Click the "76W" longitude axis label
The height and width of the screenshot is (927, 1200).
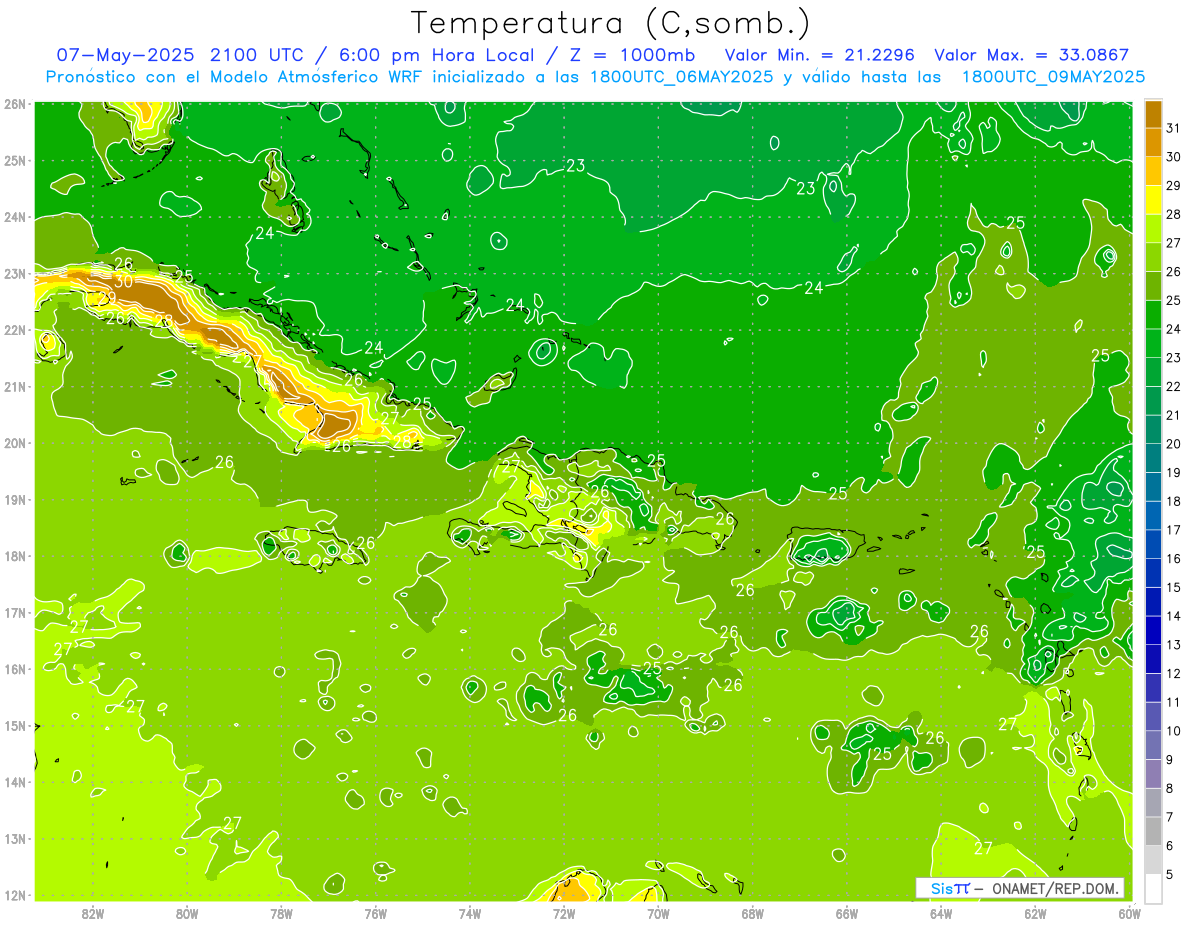(x=376, y=913)
